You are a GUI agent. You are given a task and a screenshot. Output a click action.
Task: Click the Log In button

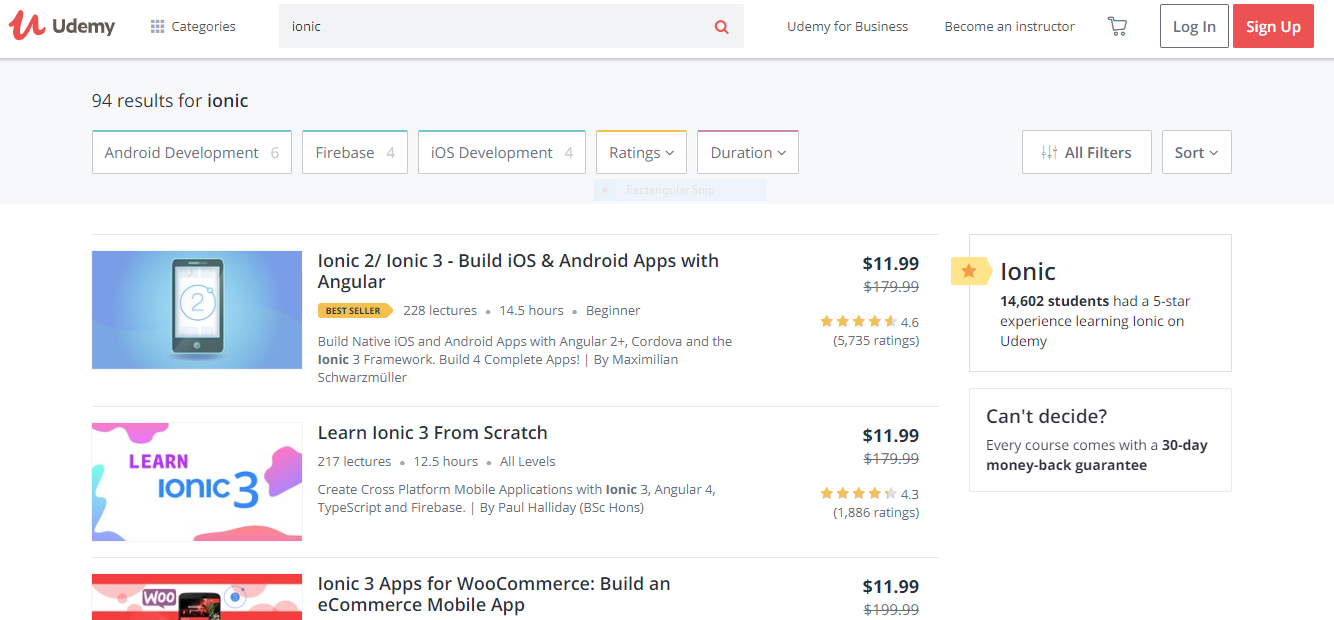click(x=1193, y=27)
